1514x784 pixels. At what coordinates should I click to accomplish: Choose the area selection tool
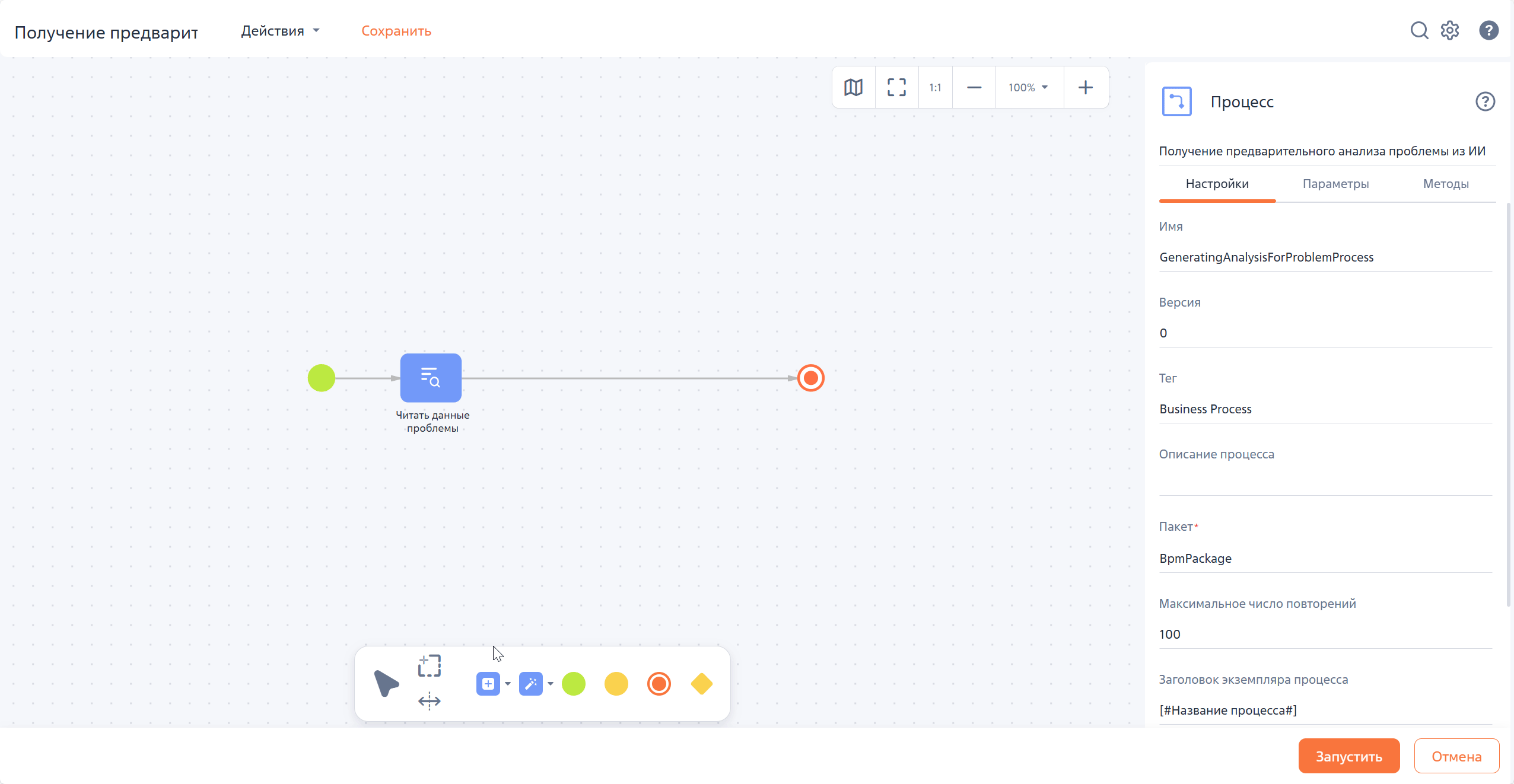tap(429, 665)
